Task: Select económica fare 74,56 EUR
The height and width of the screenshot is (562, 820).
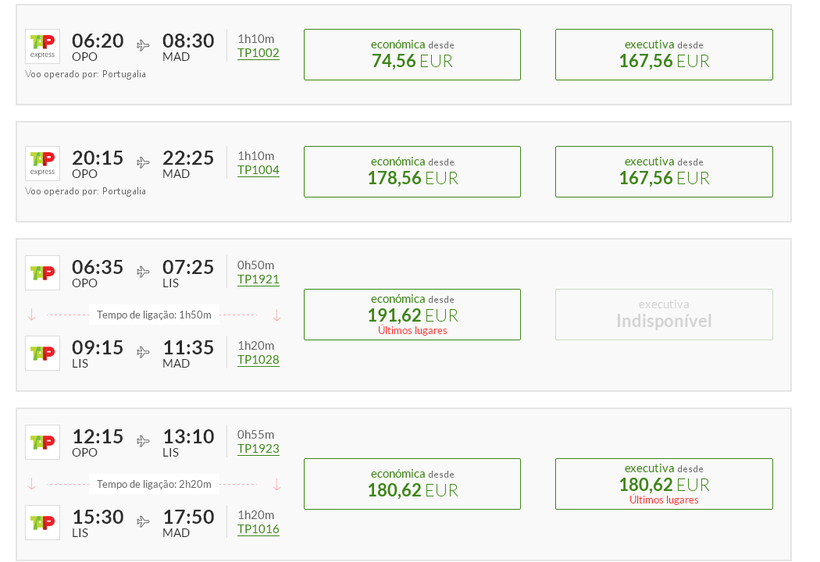Action: (x=412, y=54)
